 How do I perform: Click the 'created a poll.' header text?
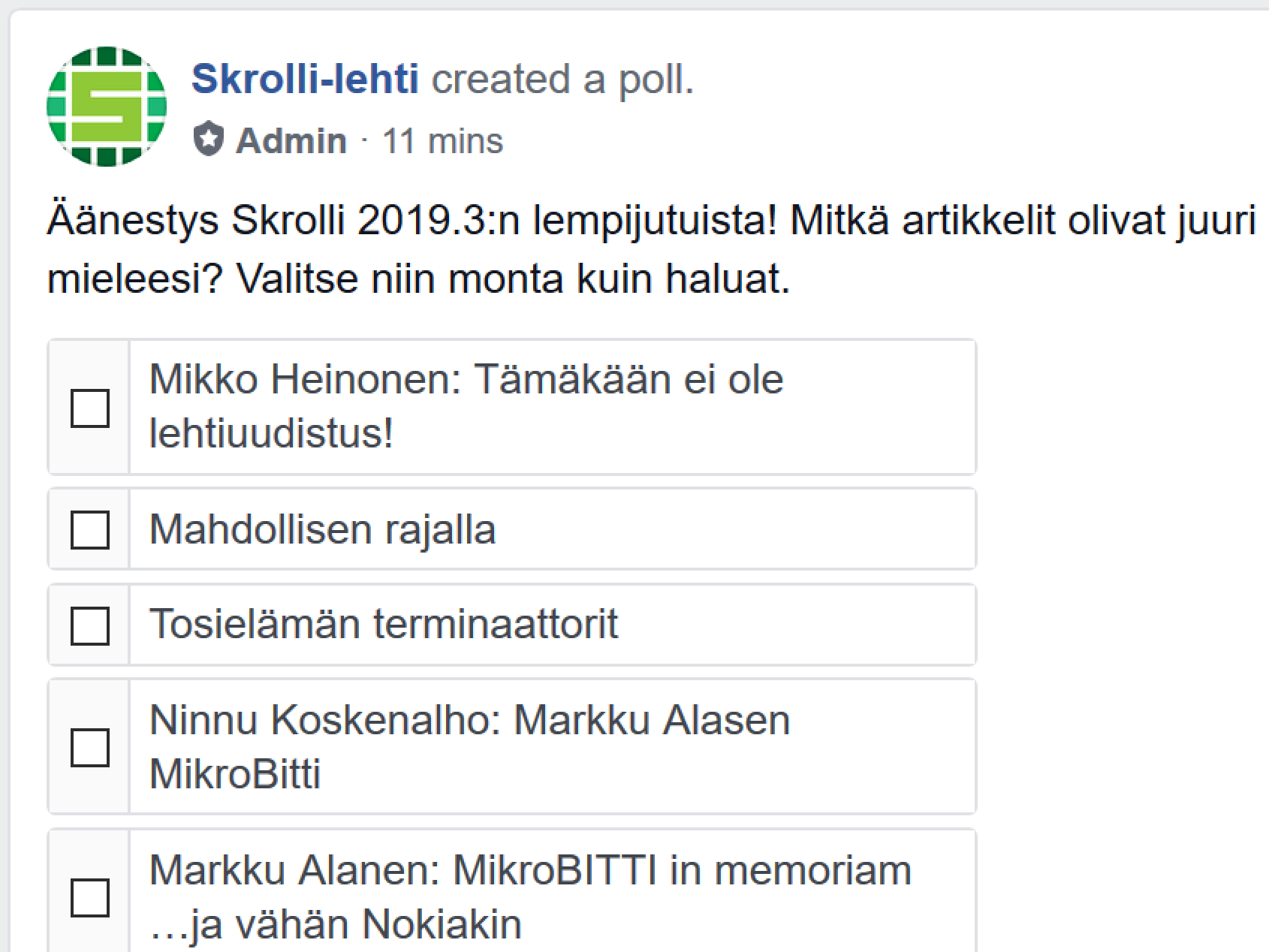562,80
